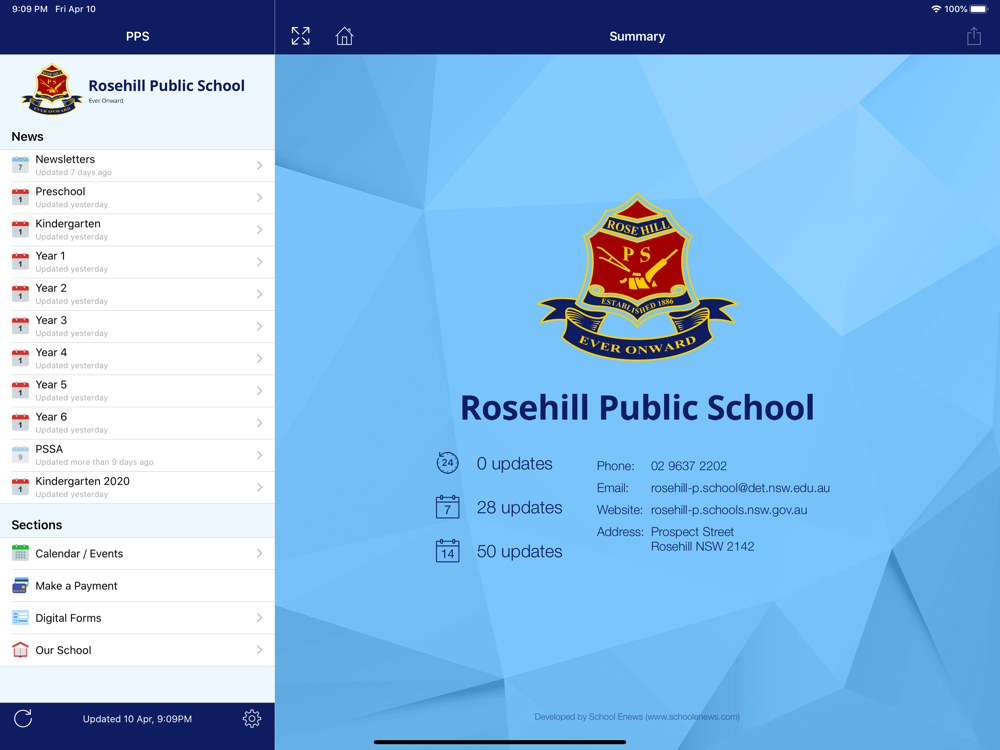Screen dimensions: 1000x750
Task: Open Kindergarten 2020 news item
Action: pyautogui.click(x=137, y=487)
